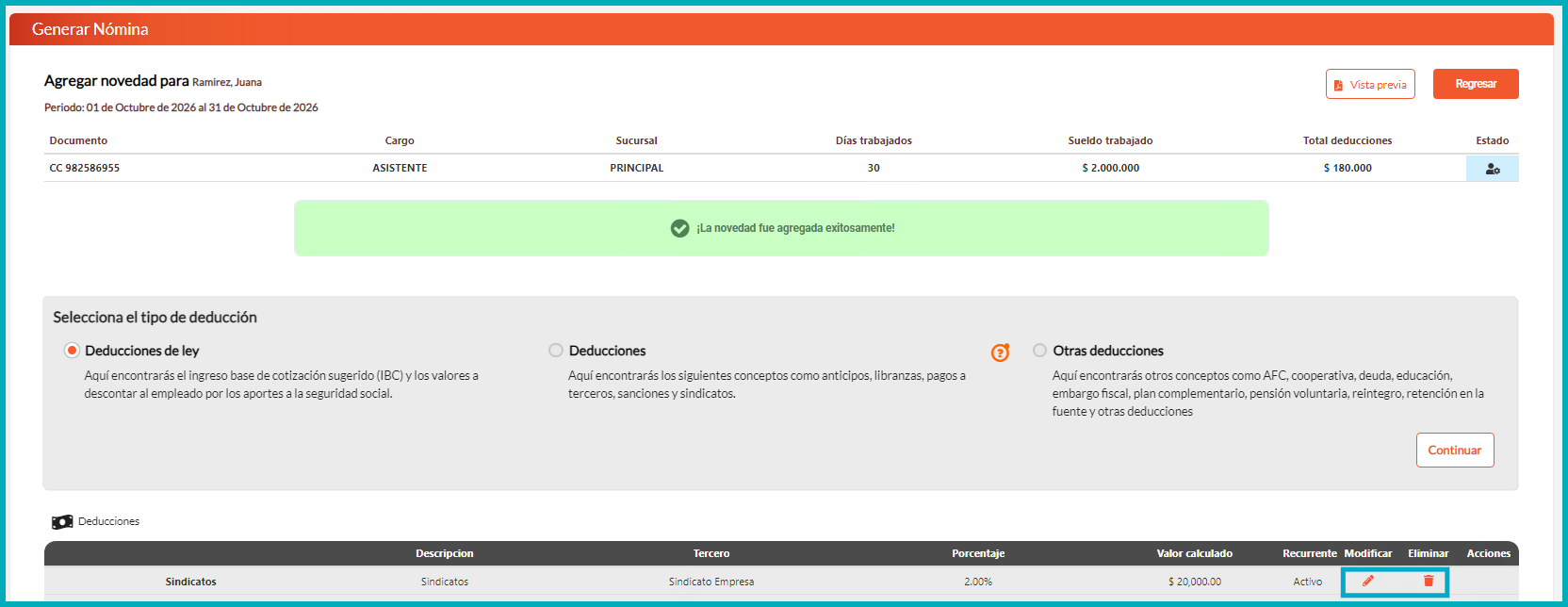The width and height of the screenshot is (1568, 607).
Task: Click the Acciones column header
Action: (1489, 553)
